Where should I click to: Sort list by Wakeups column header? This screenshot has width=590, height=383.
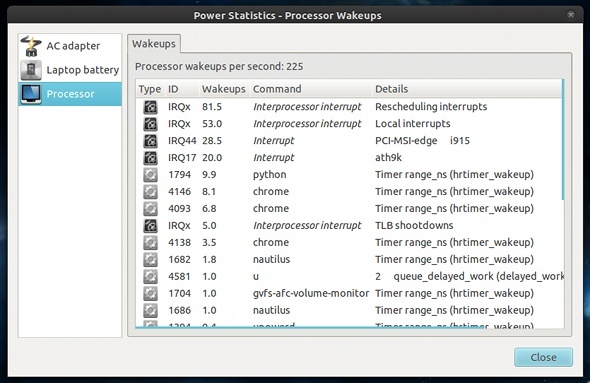tap(224, 89)
